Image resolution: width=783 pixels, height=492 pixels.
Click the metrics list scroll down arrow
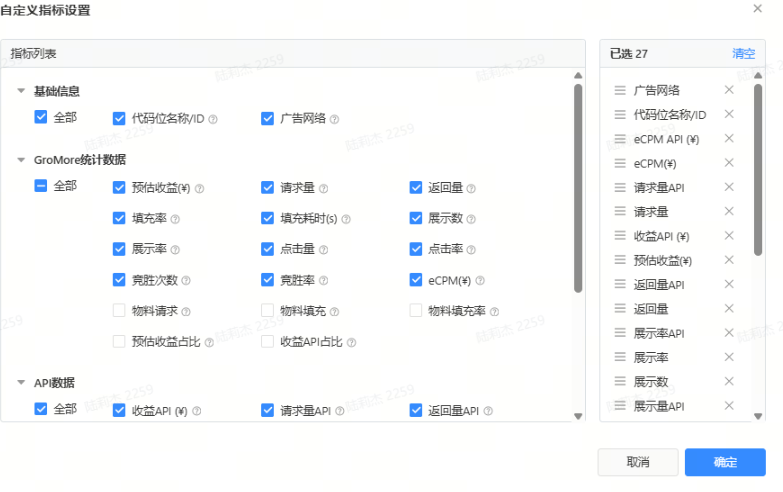tap(577, 415)
